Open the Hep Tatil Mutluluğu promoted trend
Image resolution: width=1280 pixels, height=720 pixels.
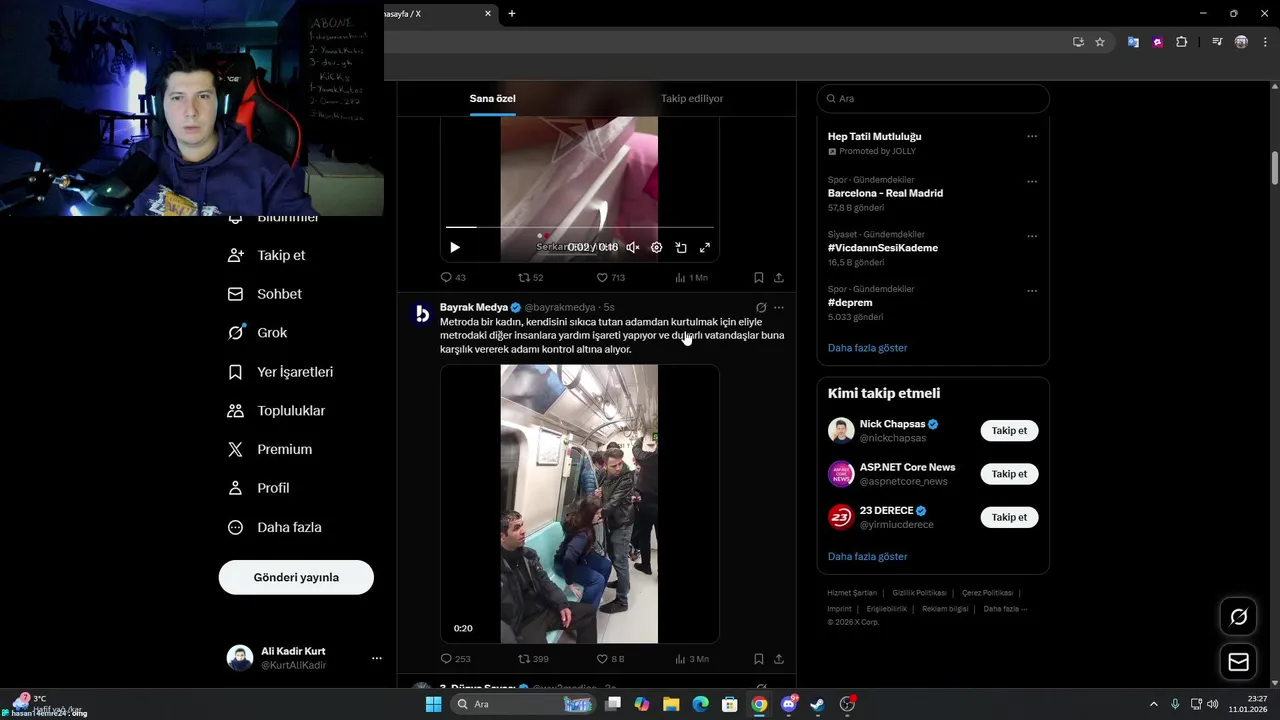pyautogui.click(x=875, y=136)
